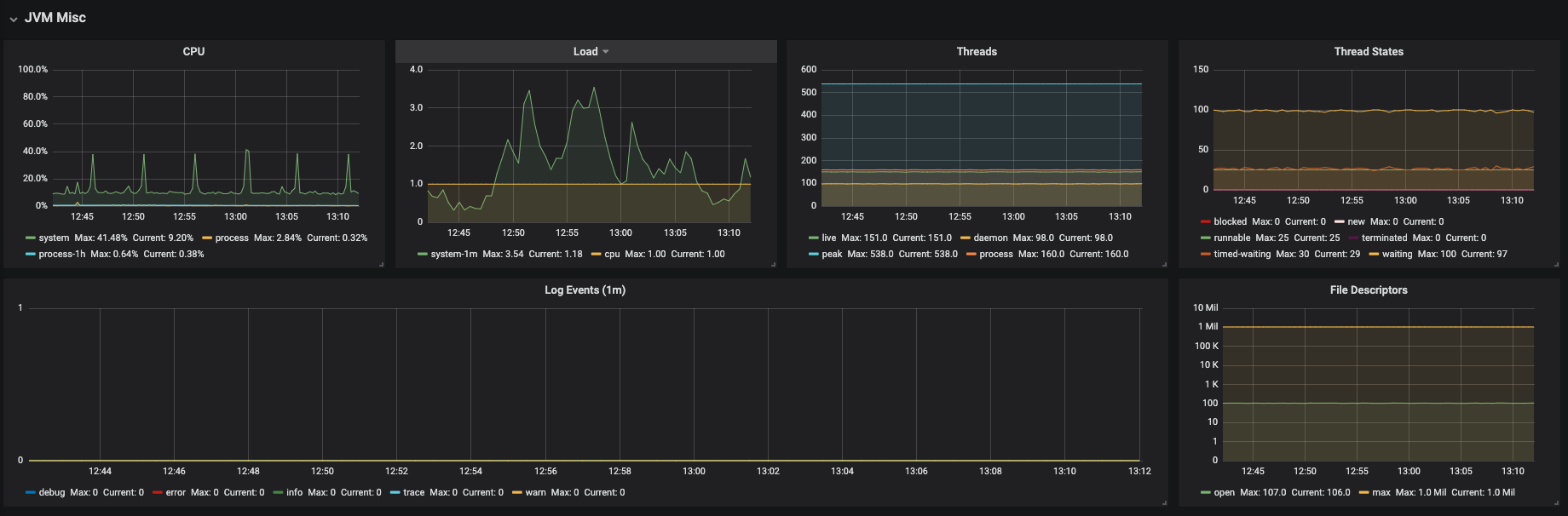Toggle the system series in CPU legend

click(54, 238)
